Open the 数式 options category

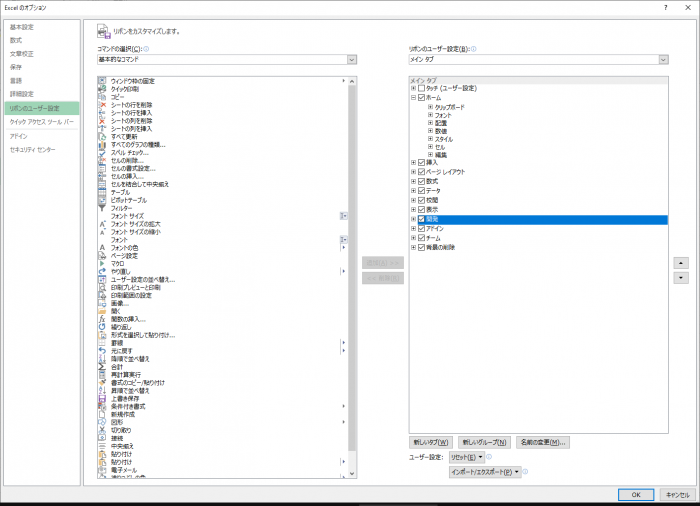point(18,40)
